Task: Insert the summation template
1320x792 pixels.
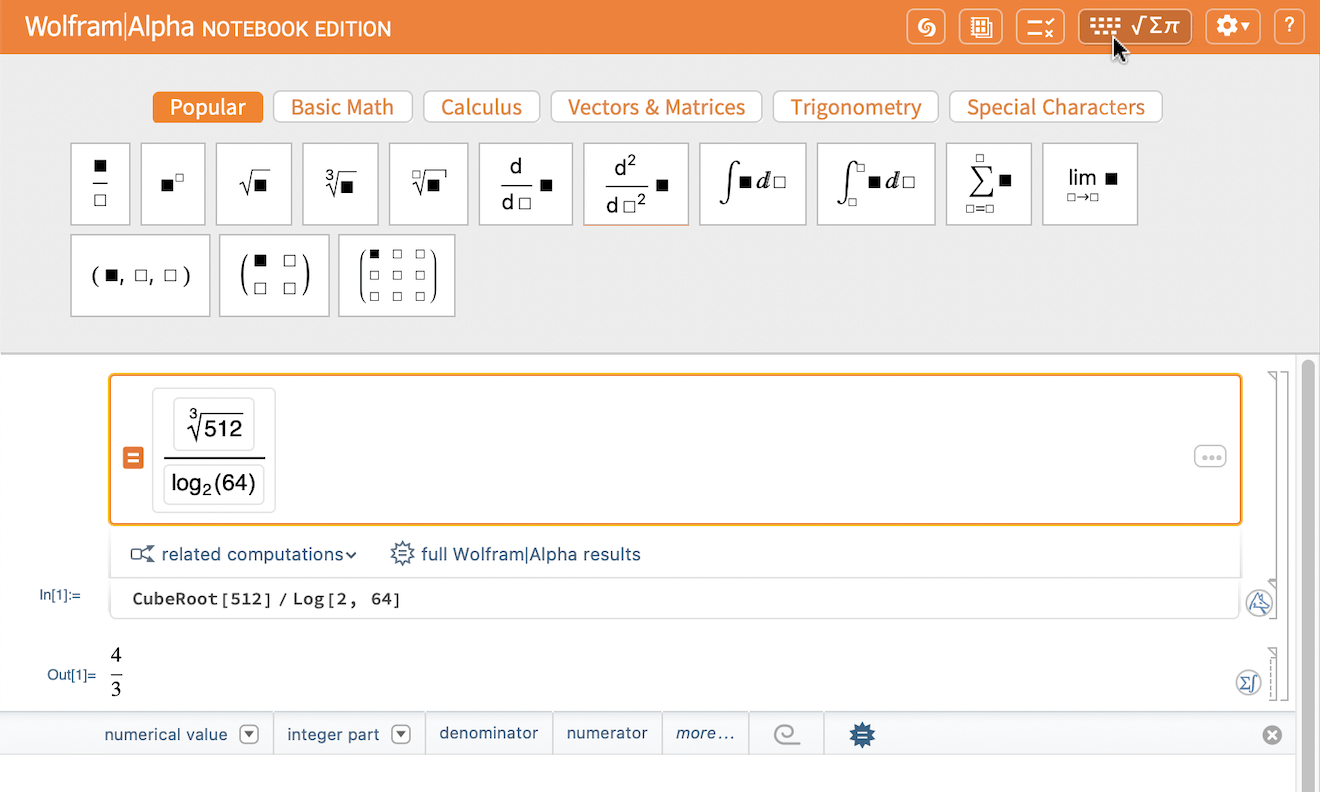Action: coord(989,184)
